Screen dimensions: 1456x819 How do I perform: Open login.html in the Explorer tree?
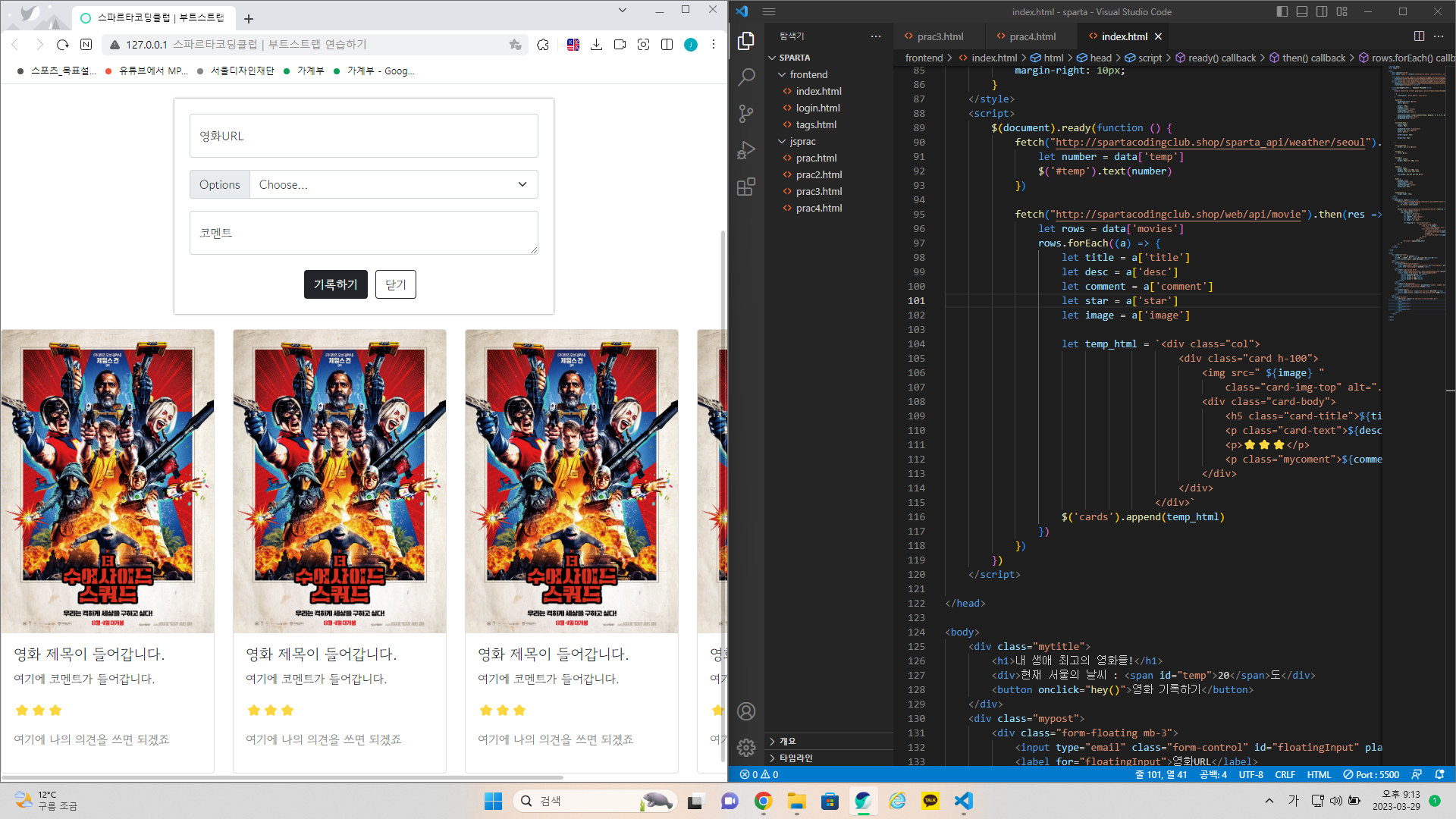point(817,108)
